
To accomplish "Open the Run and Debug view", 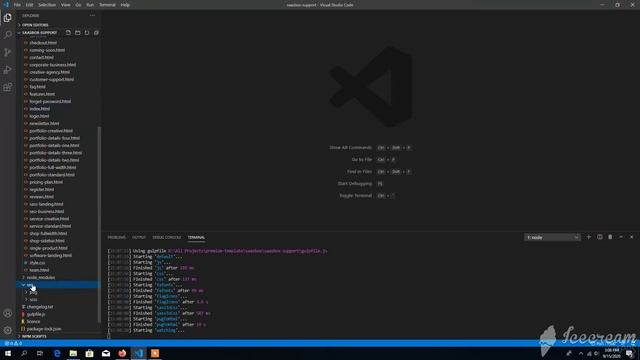I will [x=8, y=70].
